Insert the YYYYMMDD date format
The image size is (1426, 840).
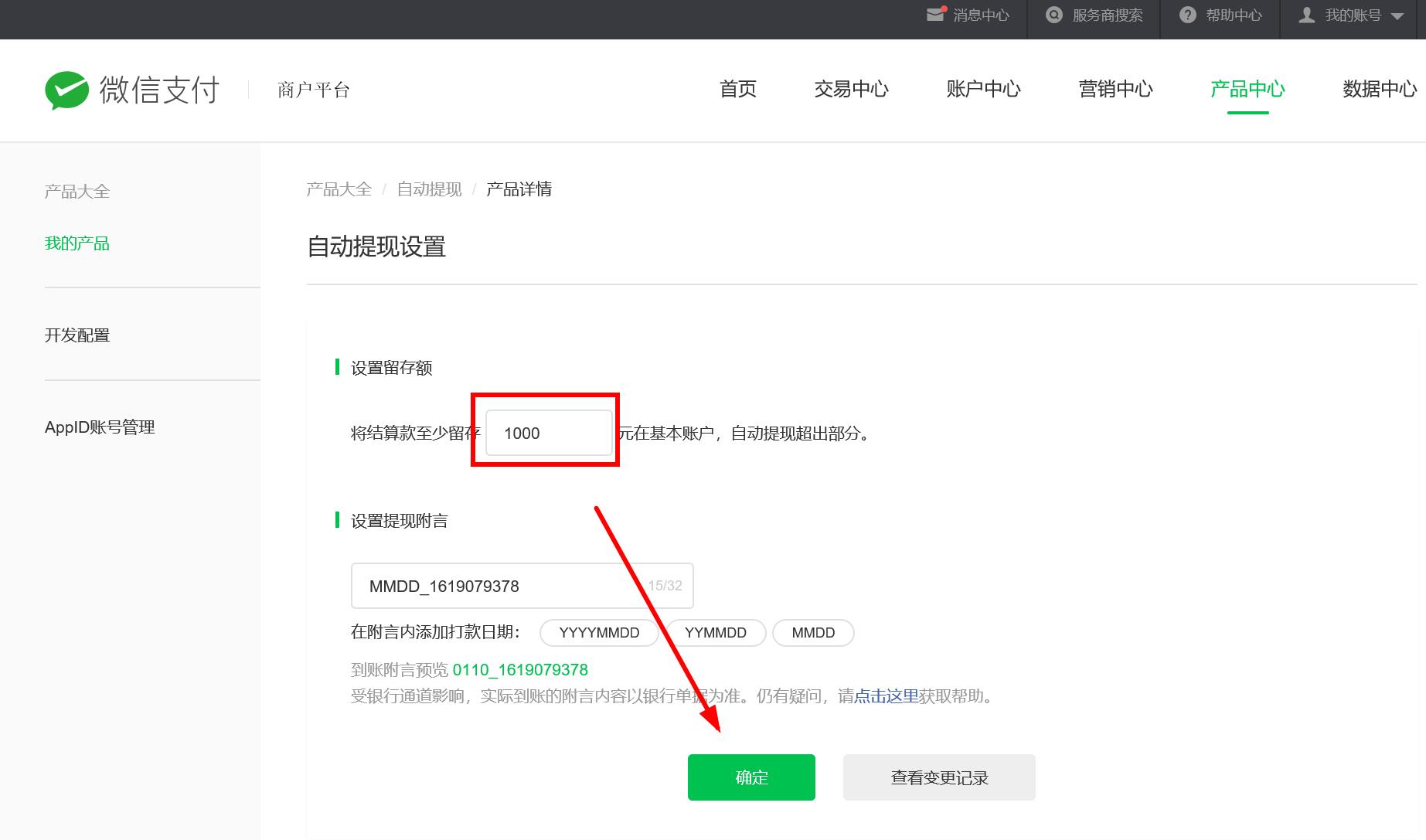click(x=599, y=633)
